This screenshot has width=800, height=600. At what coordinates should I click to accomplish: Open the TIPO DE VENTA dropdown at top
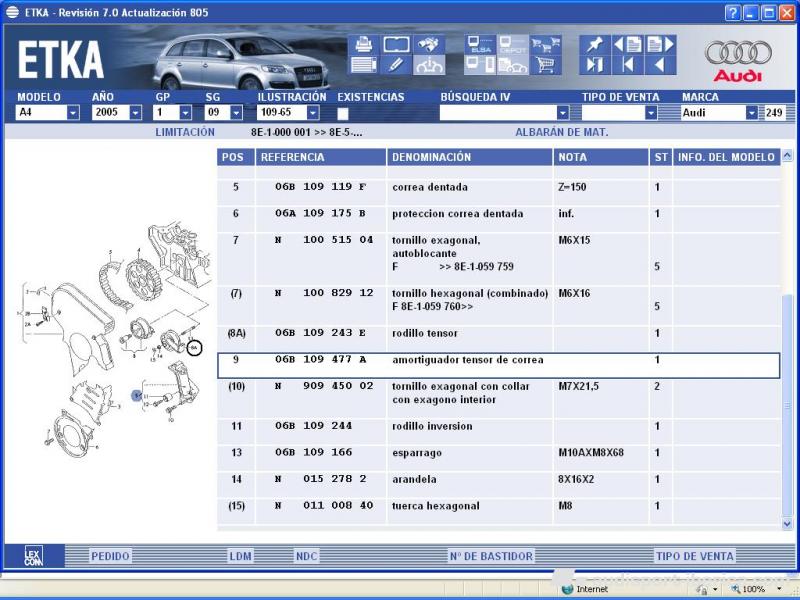(x=651, y=113)
